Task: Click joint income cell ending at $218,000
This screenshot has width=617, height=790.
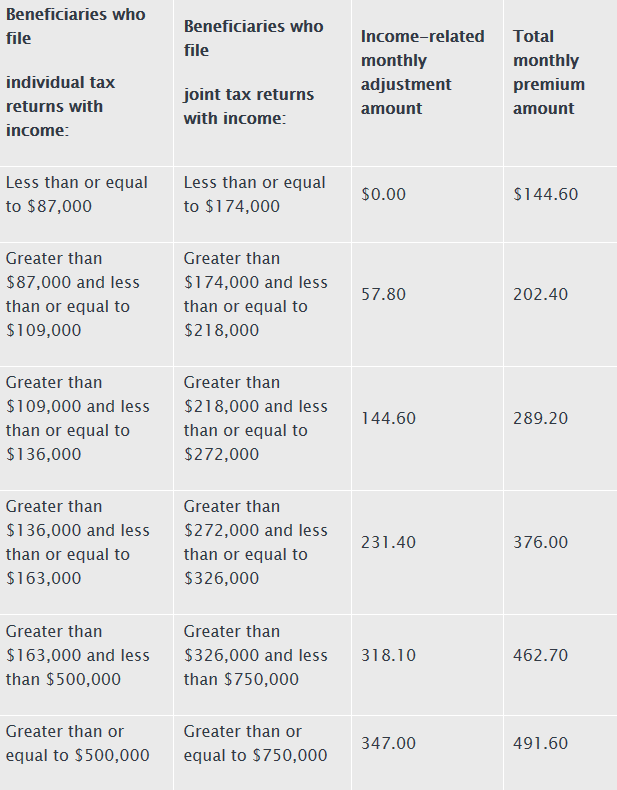Action: coord(255,294)
